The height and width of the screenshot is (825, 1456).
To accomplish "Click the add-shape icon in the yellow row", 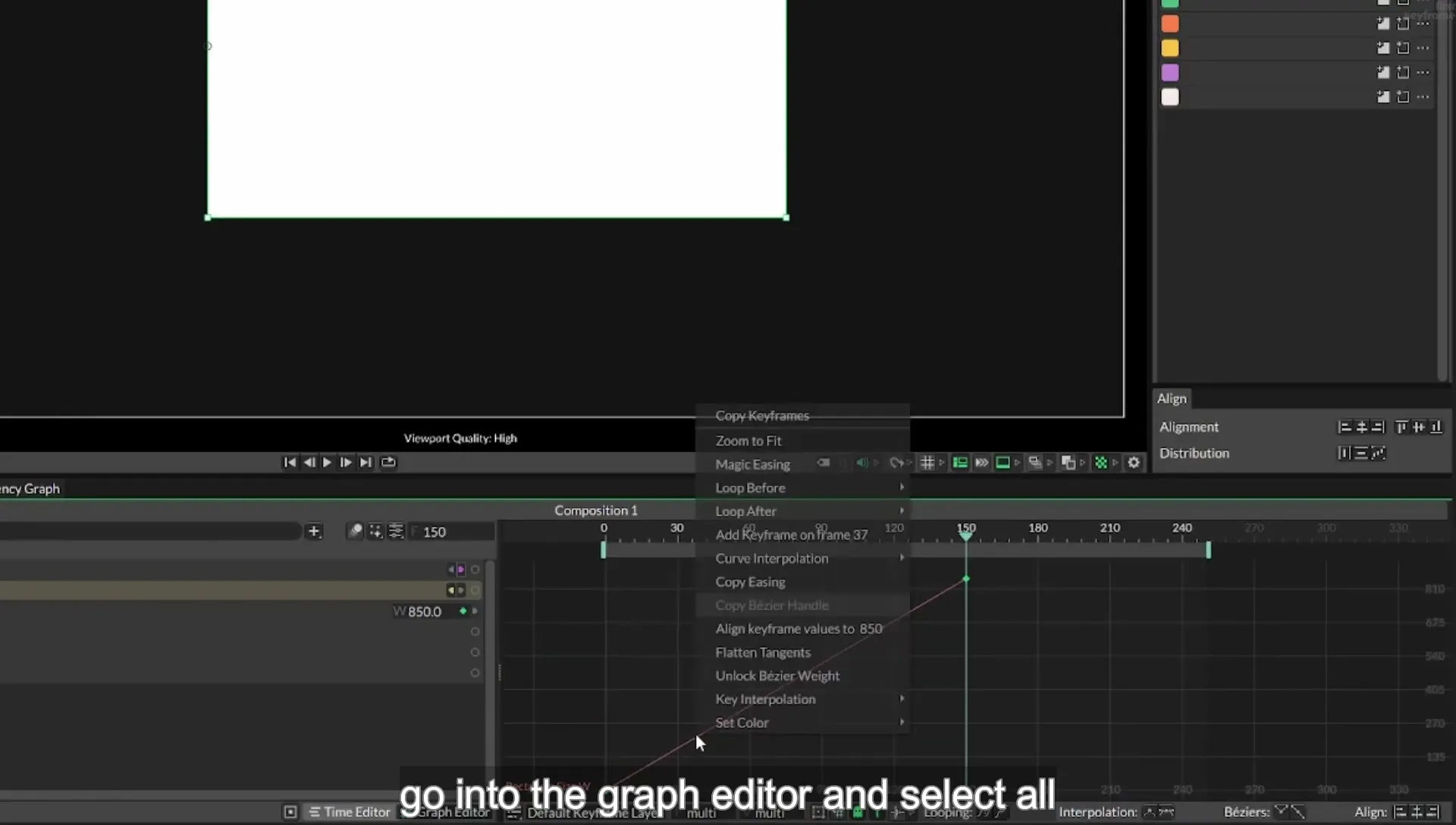I will [1383, 49].
